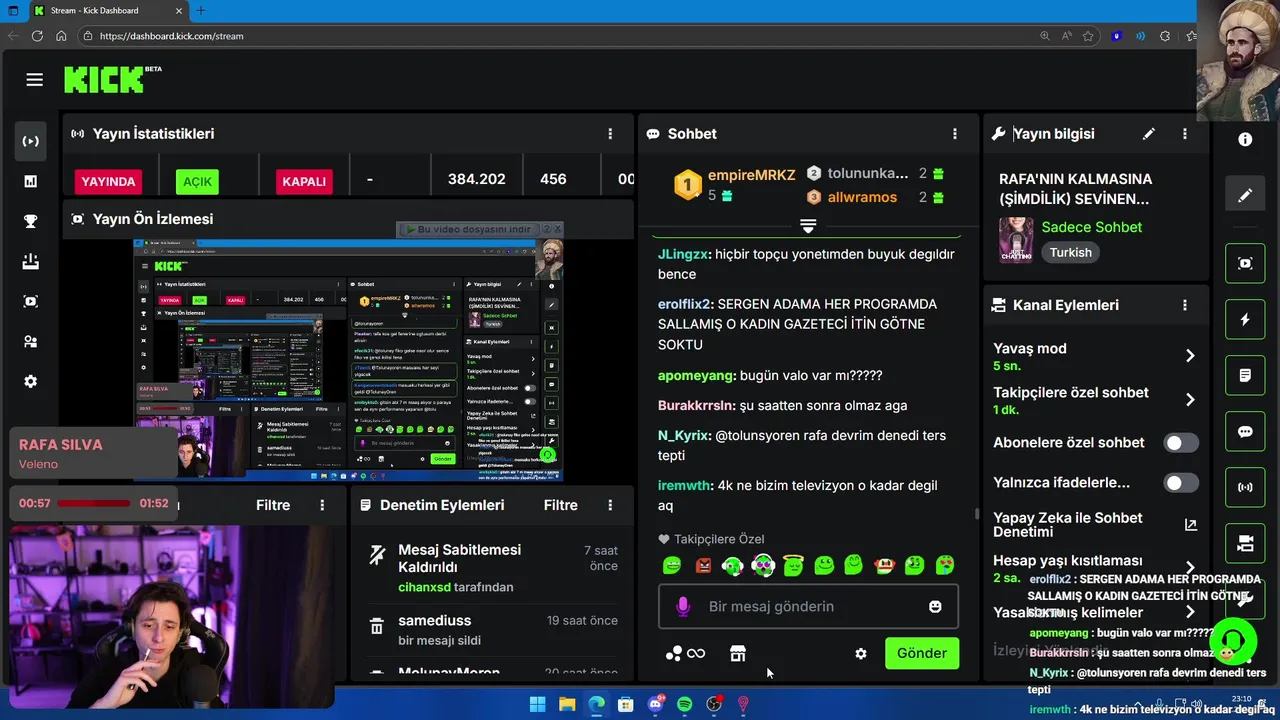
Task: Pick the green emote with headphones and purple eyes
Action: (763, 566)
